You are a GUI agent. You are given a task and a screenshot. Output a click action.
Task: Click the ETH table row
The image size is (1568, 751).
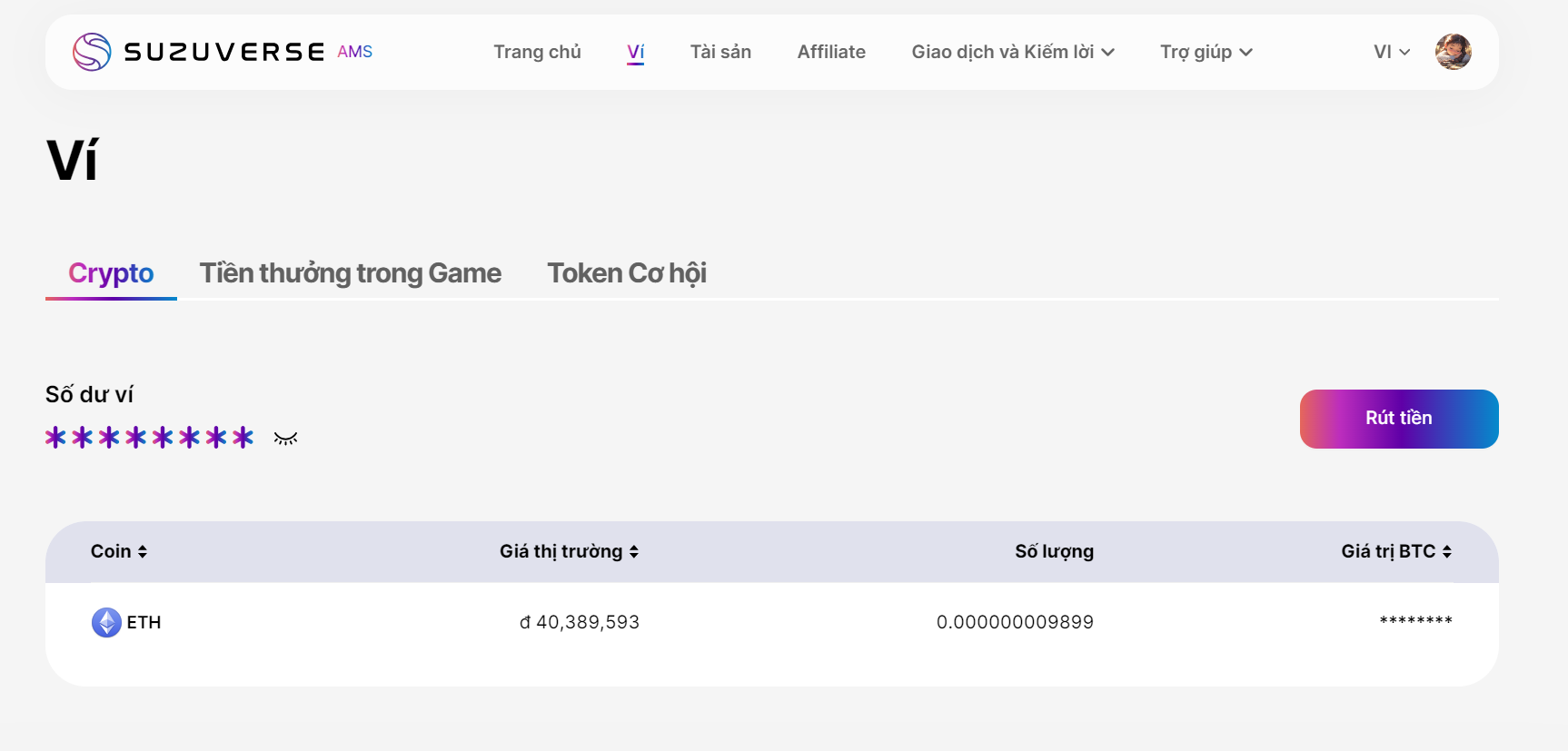pos(772,622)
